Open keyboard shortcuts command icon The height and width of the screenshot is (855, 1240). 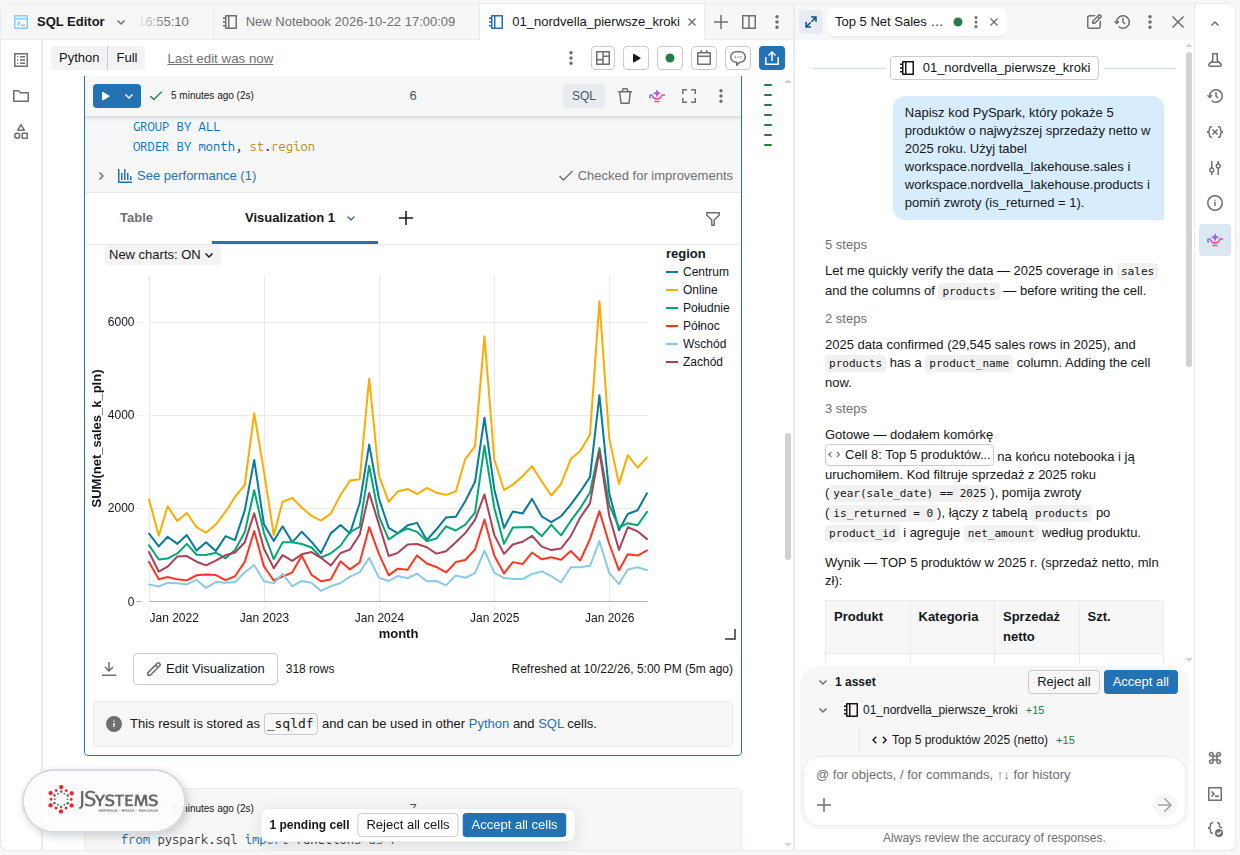click(x=1215, y=758)
